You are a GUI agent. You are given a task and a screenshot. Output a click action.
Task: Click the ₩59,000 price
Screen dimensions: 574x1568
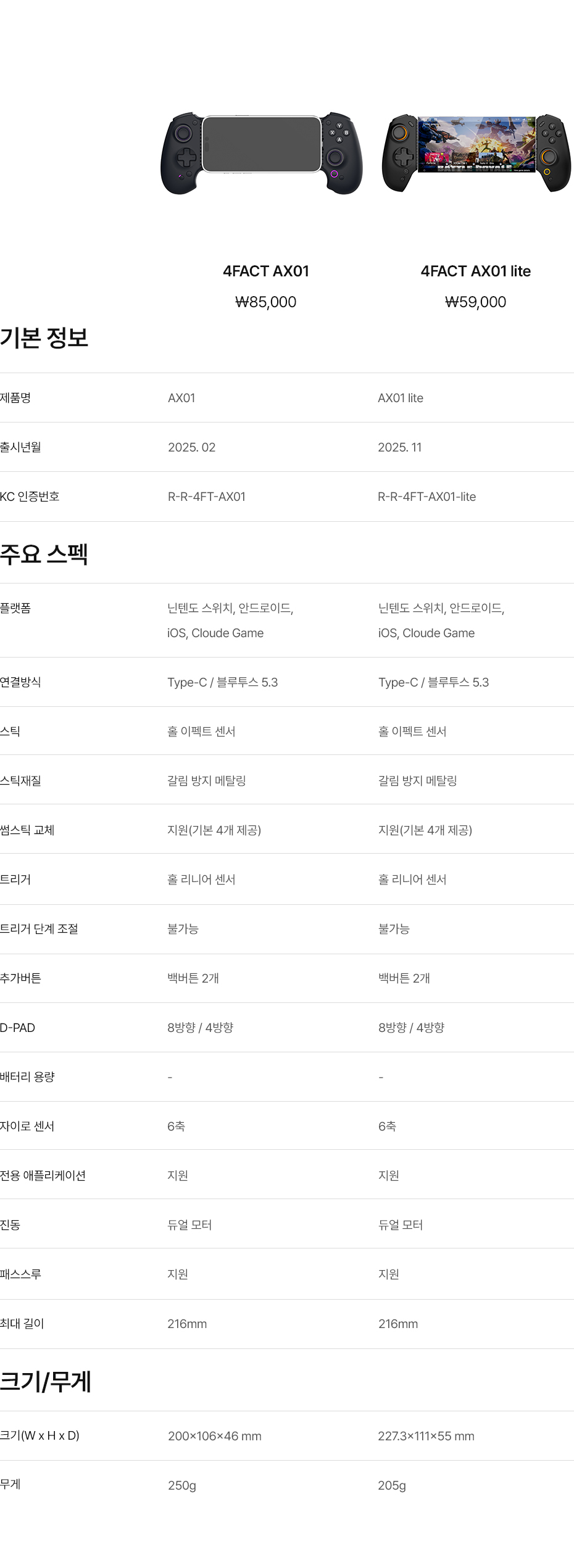click(475, 302)
